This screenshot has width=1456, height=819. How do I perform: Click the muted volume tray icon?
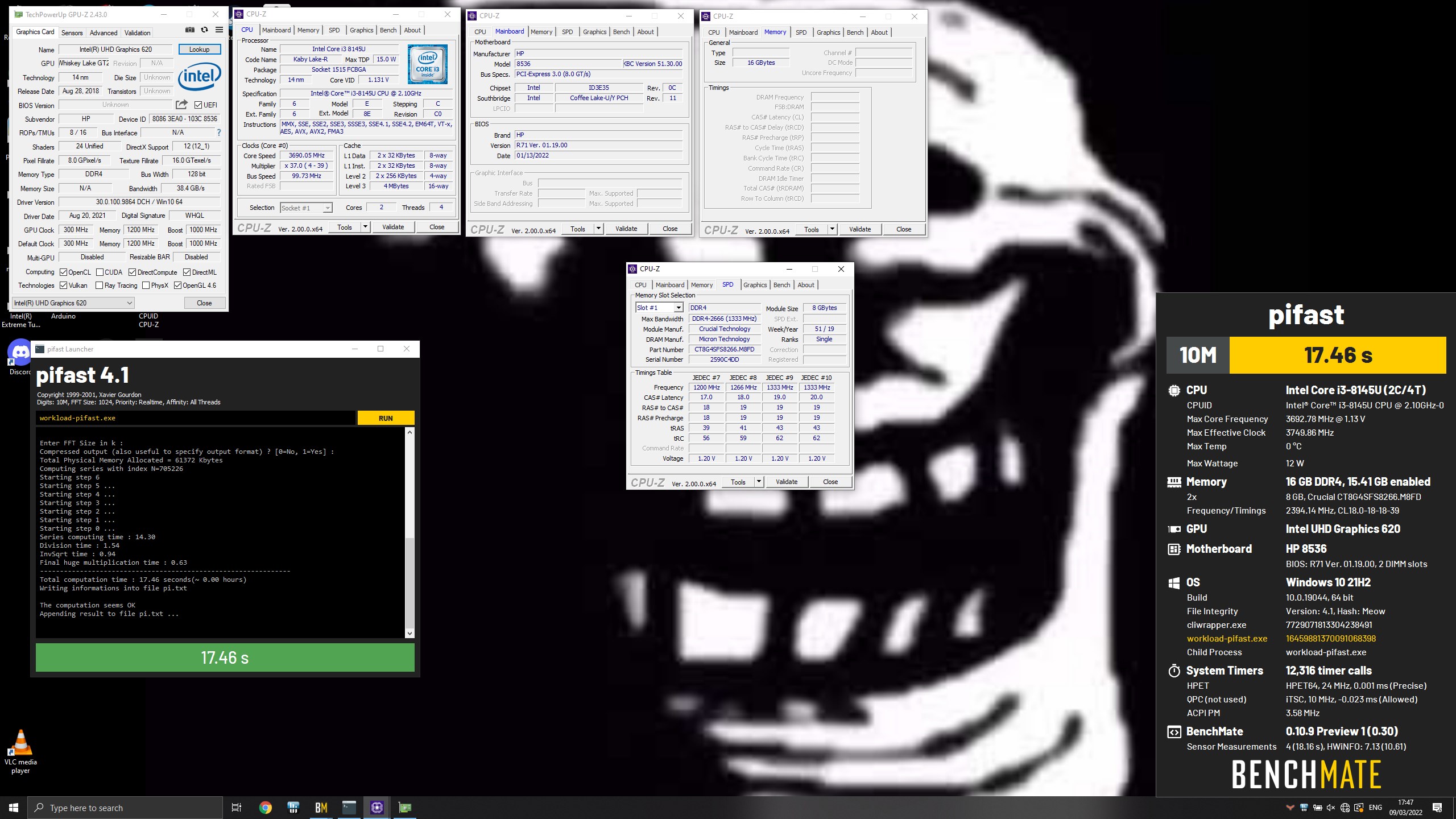click(x=1330, y=808)
